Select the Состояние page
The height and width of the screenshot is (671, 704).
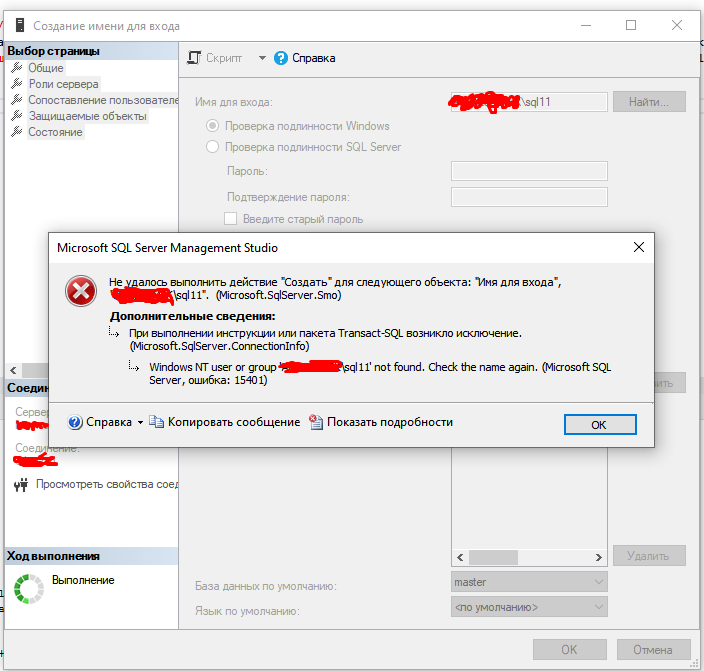coord(55,132)
